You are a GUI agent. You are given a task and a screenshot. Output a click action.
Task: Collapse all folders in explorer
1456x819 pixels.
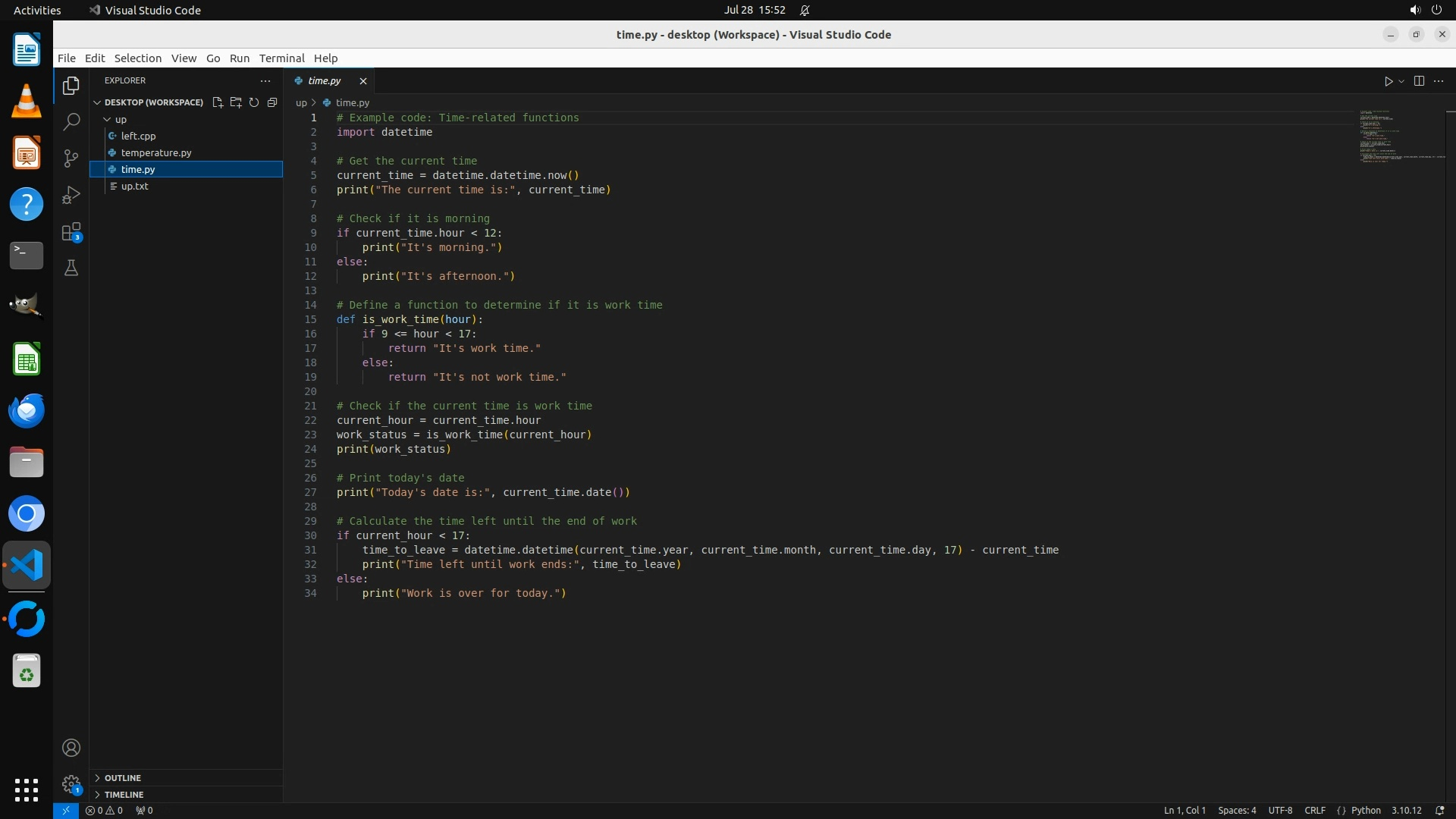[272, 102]
